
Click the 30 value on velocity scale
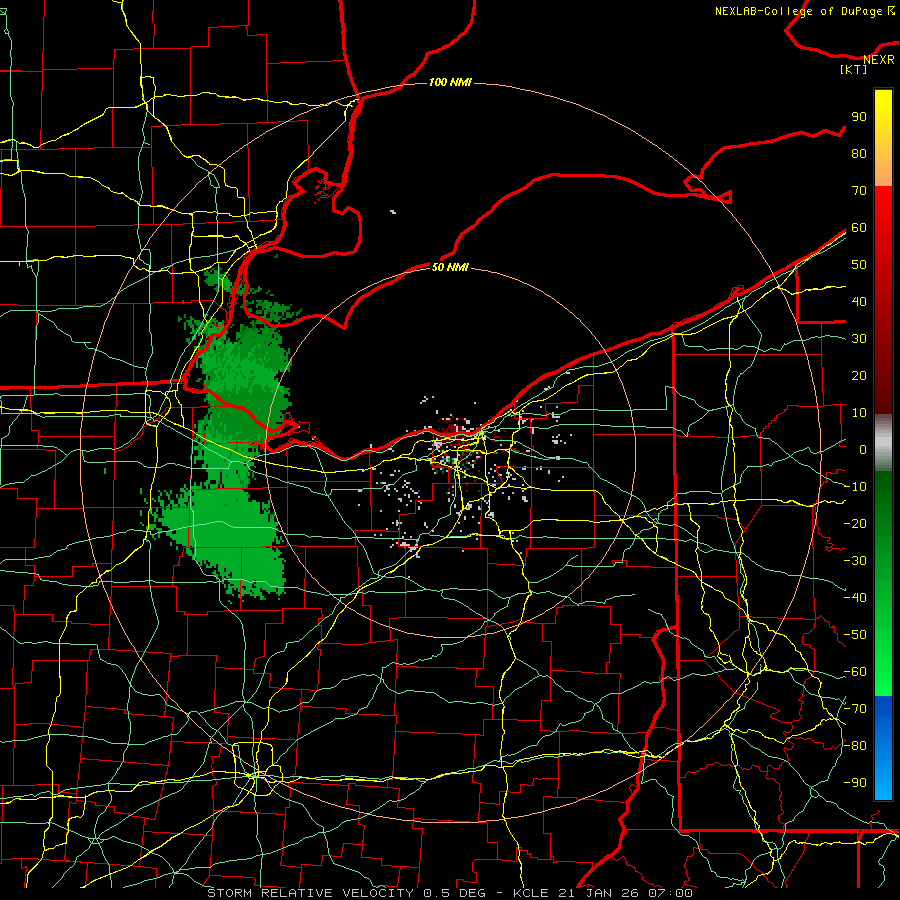tap(859, 339)
